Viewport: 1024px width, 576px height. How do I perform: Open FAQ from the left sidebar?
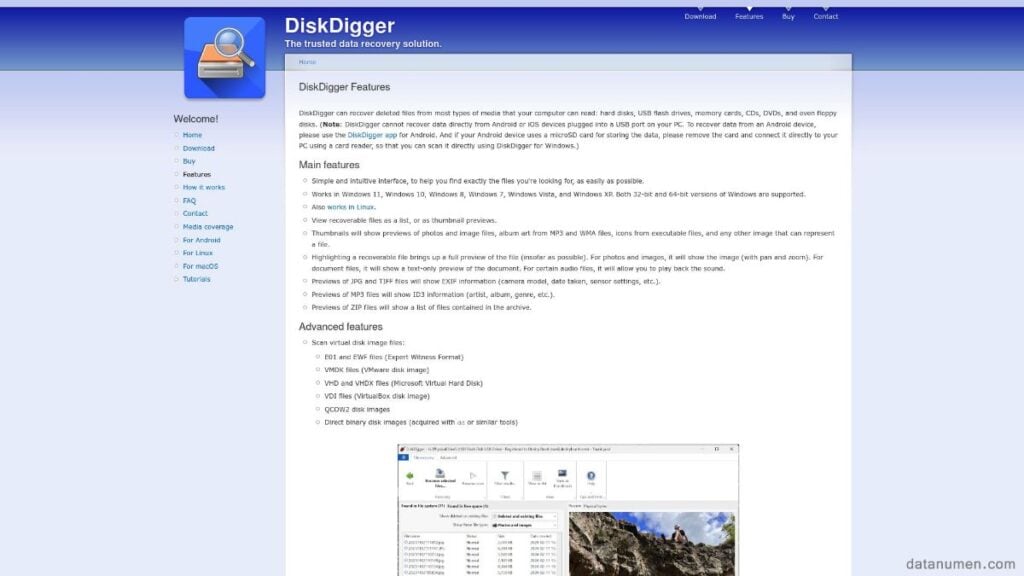[x=191, y=200]
